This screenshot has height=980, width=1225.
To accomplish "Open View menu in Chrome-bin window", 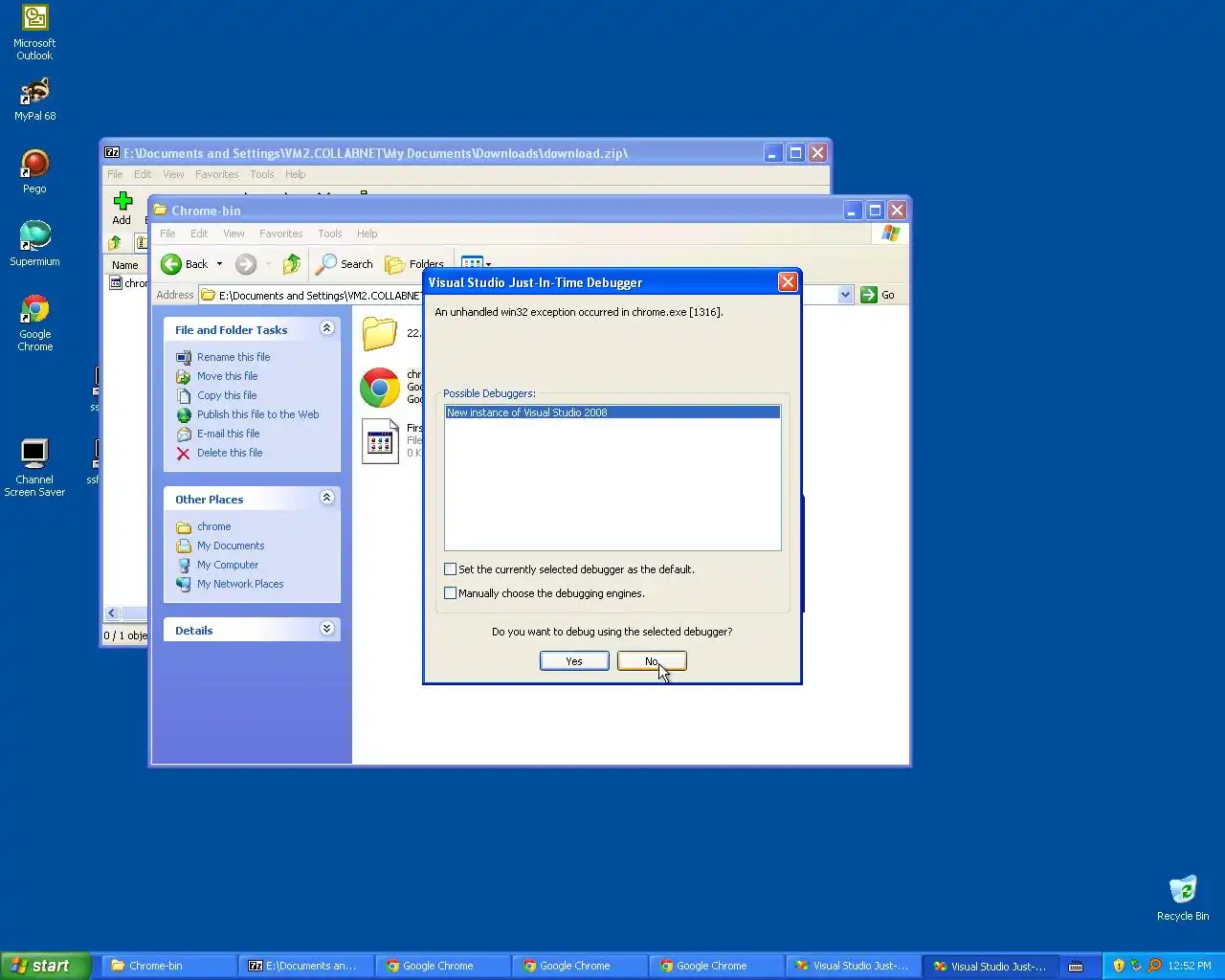I will [x=234, y=234].
